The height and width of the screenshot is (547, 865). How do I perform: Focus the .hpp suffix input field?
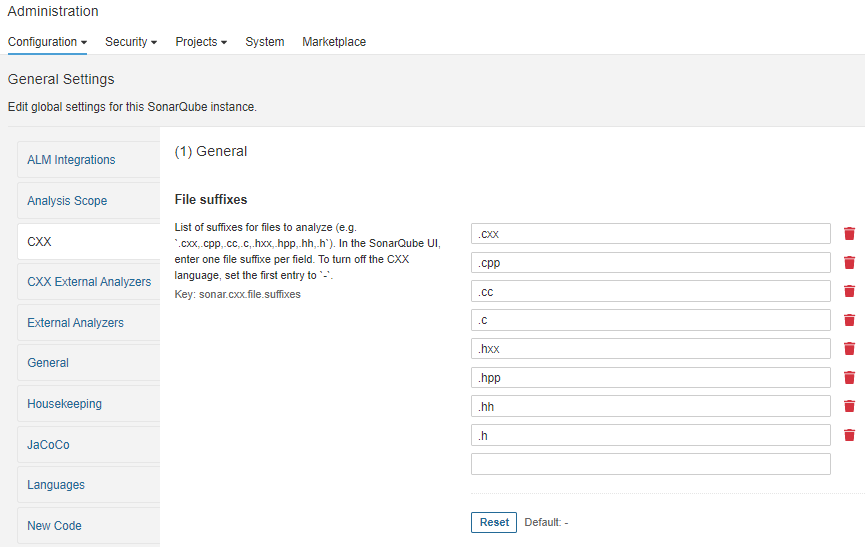(x=650, y=378)
